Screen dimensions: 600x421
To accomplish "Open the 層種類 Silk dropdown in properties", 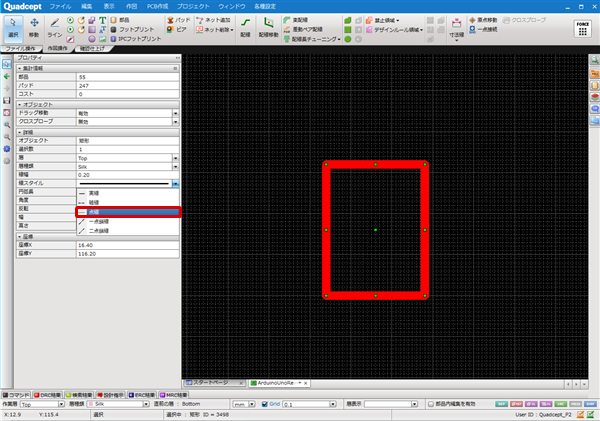I will pos(176,166).
